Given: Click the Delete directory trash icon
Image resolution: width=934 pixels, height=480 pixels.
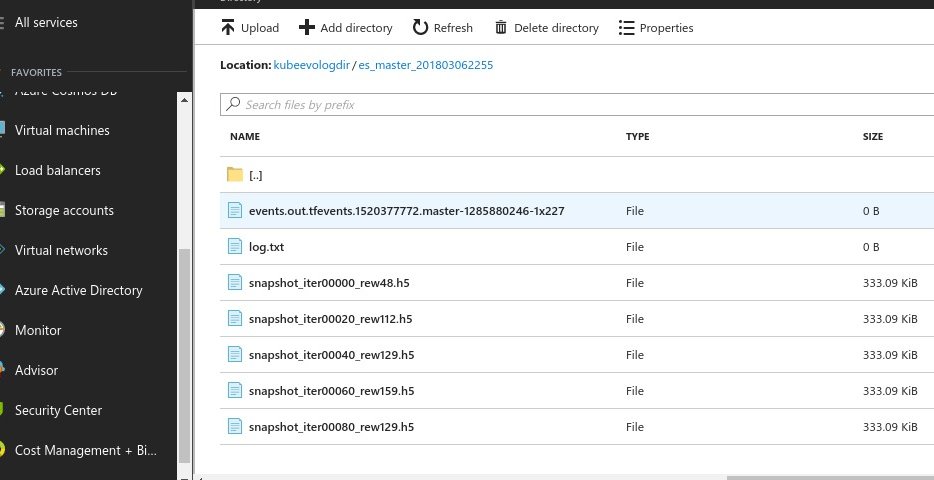Looking at the screenshot, I should (501, 27).
